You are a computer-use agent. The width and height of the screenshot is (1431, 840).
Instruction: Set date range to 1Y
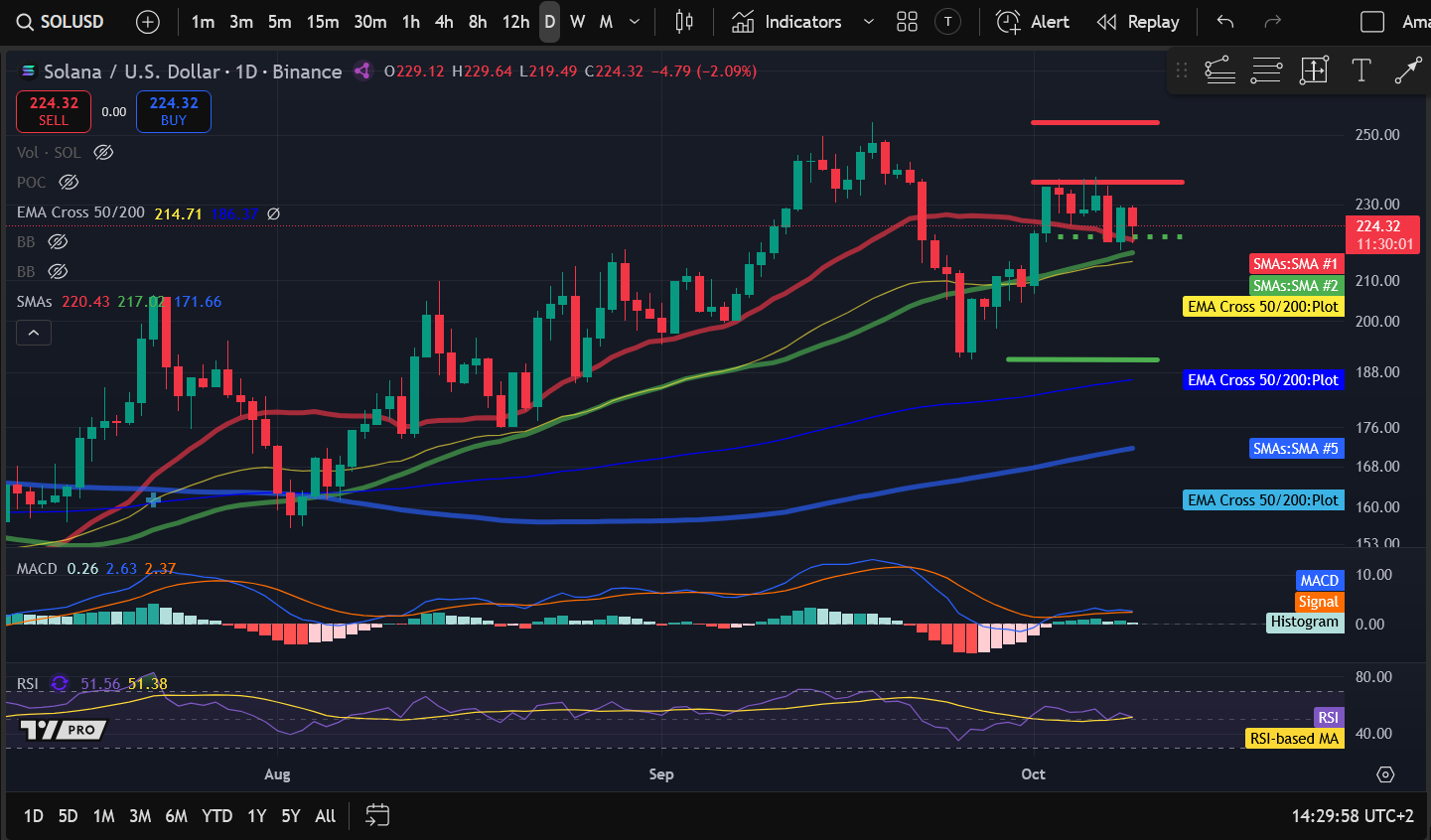257,816
